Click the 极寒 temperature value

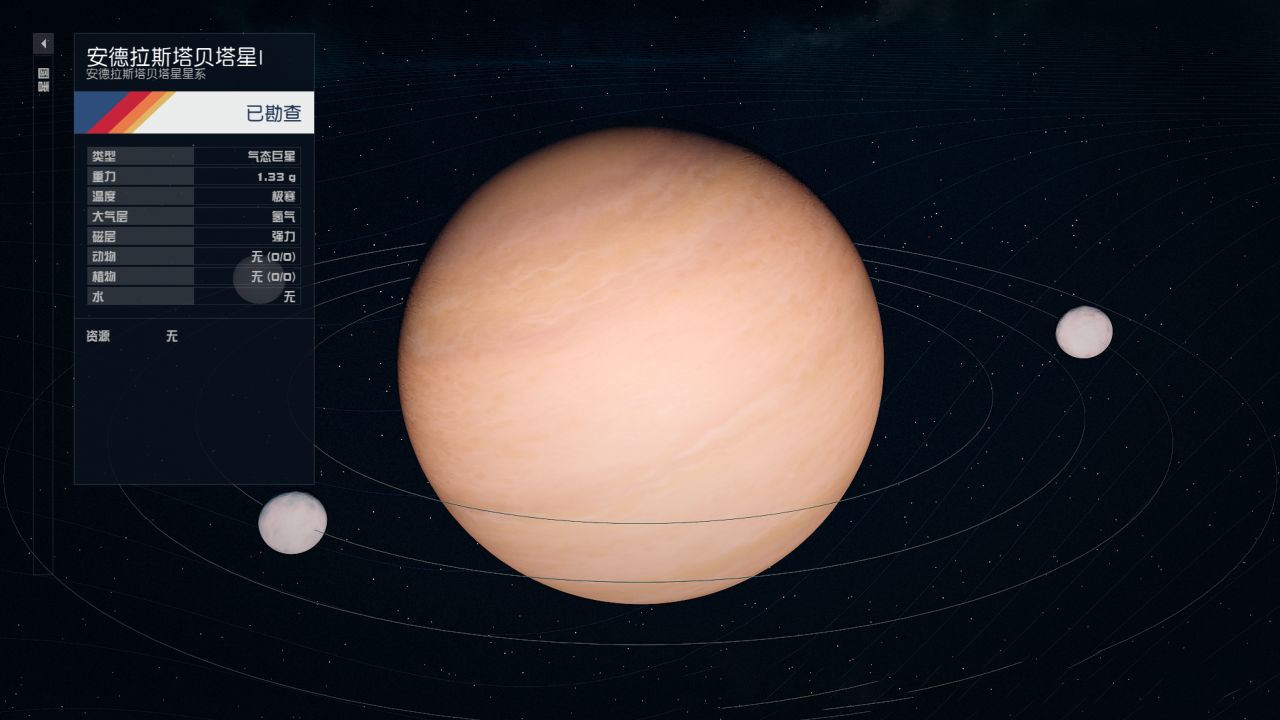[x=284, y=196]
